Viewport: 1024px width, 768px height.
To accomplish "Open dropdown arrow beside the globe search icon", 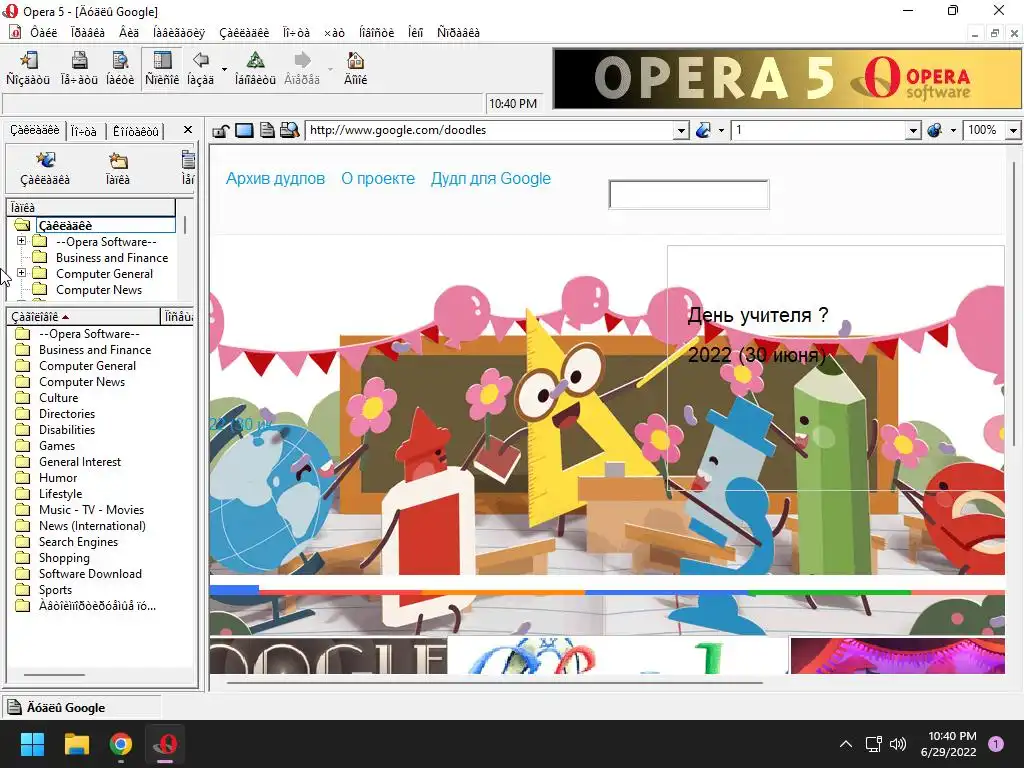I will [953, 131].
